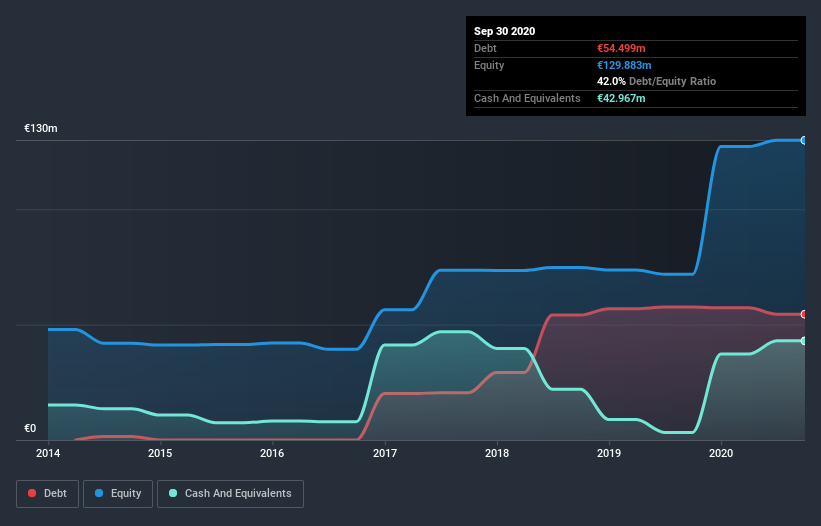This screenshot has height=526, width=821.
Task: Toggle the Equity legend button
Action: click(118, 494)
